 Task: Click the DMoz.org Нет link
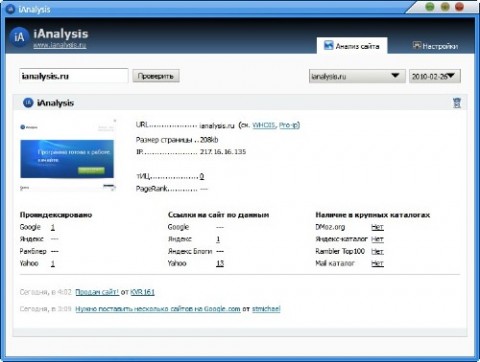coord(377,227)
